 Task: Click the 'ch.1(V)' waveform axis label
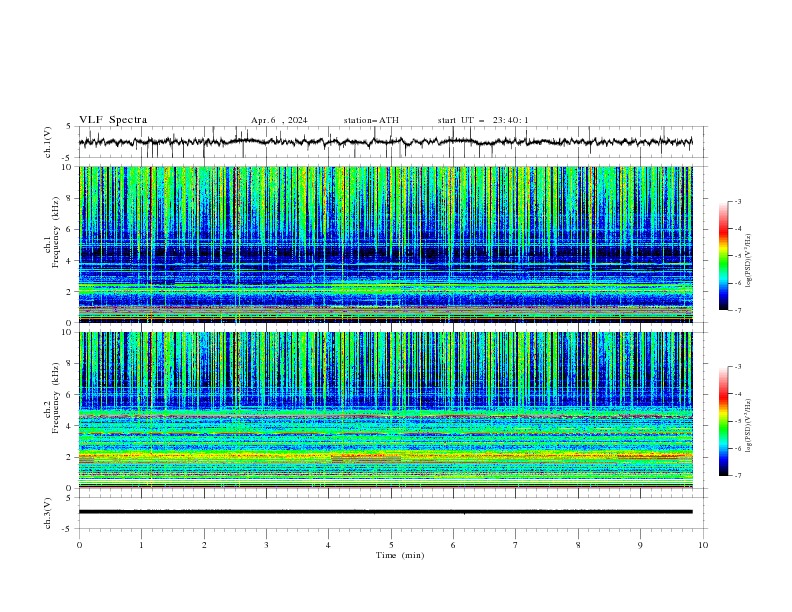(48, 142)
